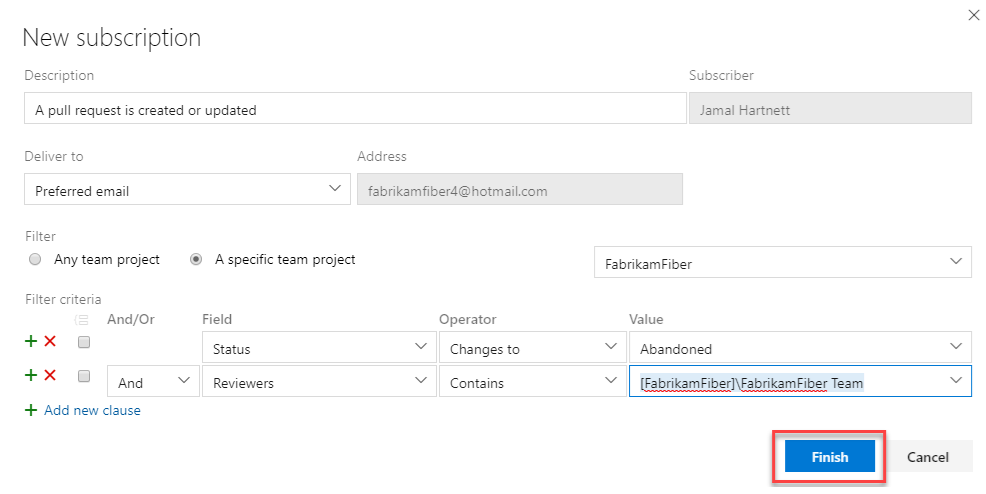Click green plus icon on Reviewers row

[31, 375]
